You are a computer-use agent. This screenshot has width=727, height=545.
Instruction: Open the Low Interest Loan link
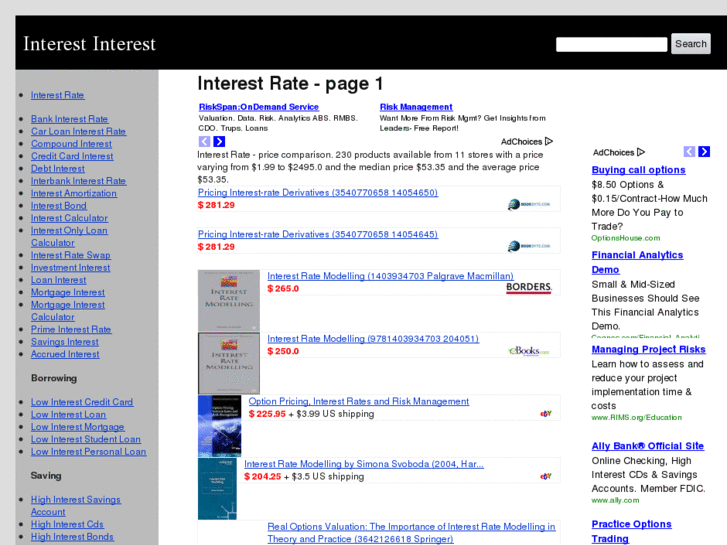68,415
